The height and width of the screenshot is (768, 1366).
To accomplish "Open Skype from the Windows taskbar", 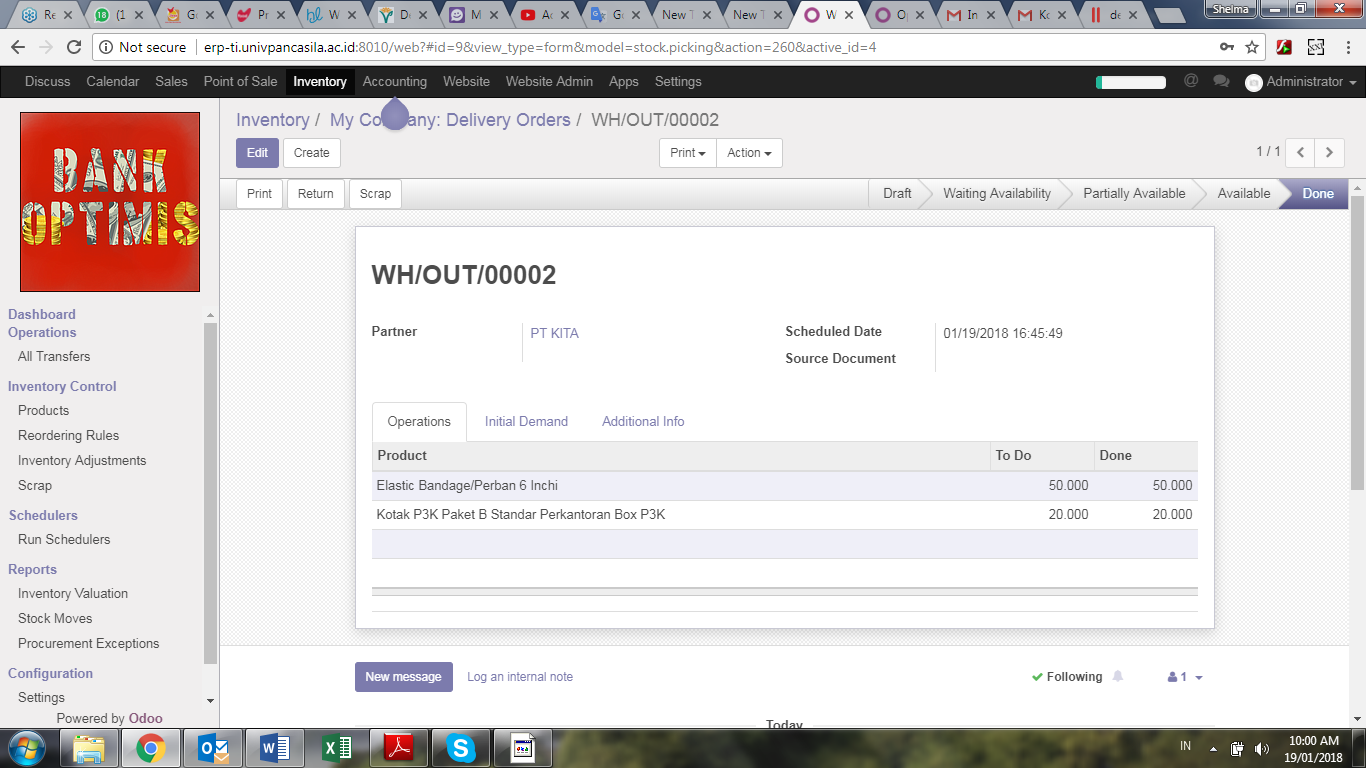I will (460, 747).
